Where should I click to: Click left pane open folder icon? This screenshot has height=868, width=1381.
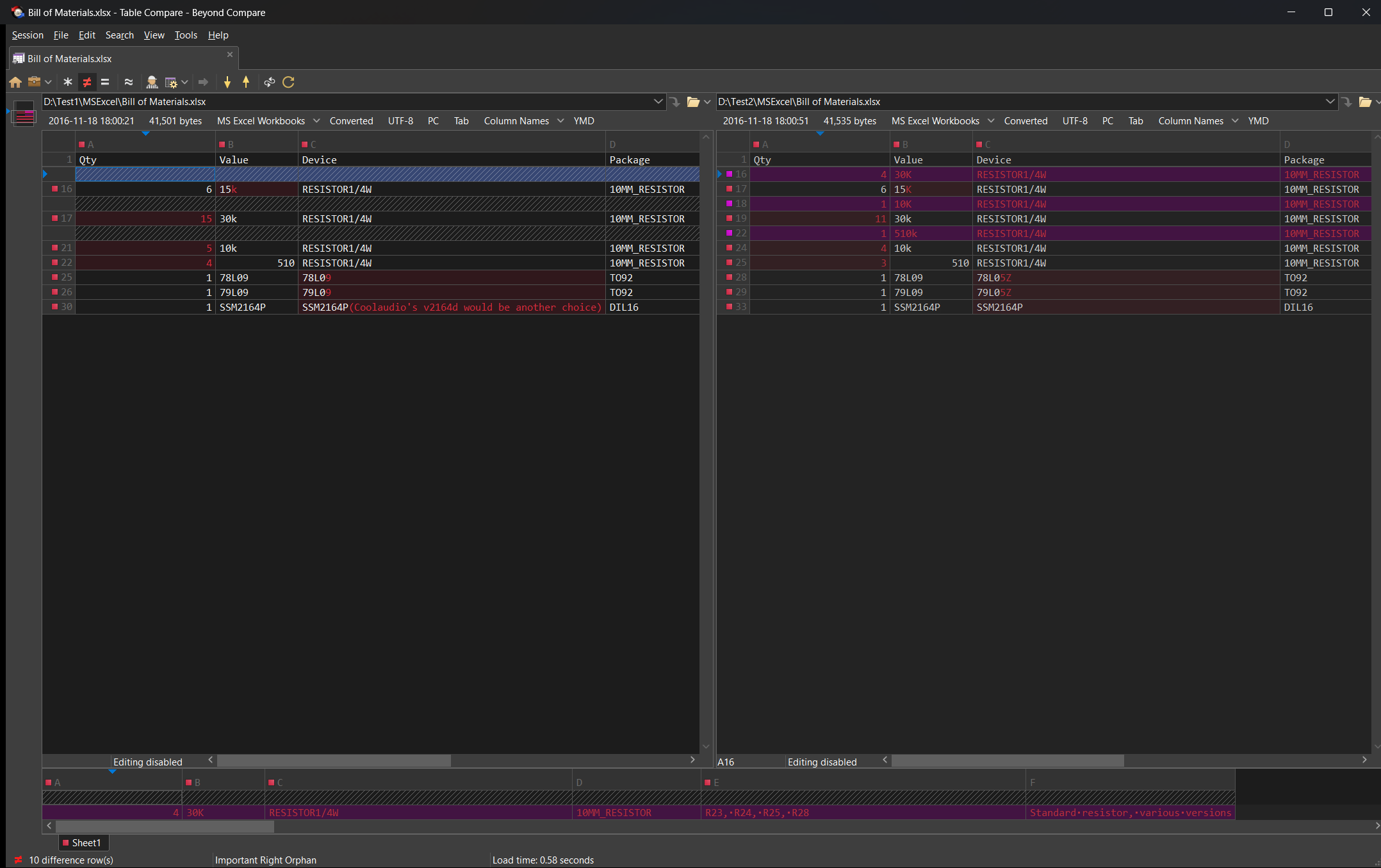693,102
